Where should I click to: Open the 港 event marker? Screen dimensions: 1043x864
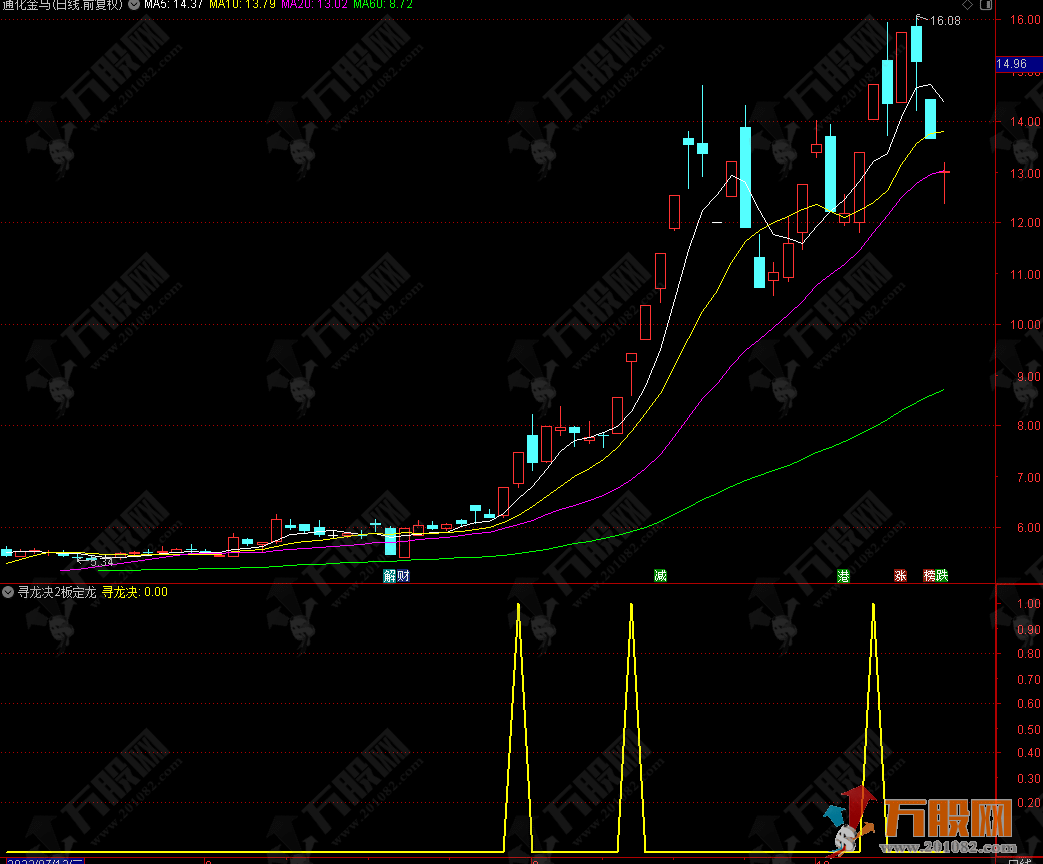[x=843, y=576]
